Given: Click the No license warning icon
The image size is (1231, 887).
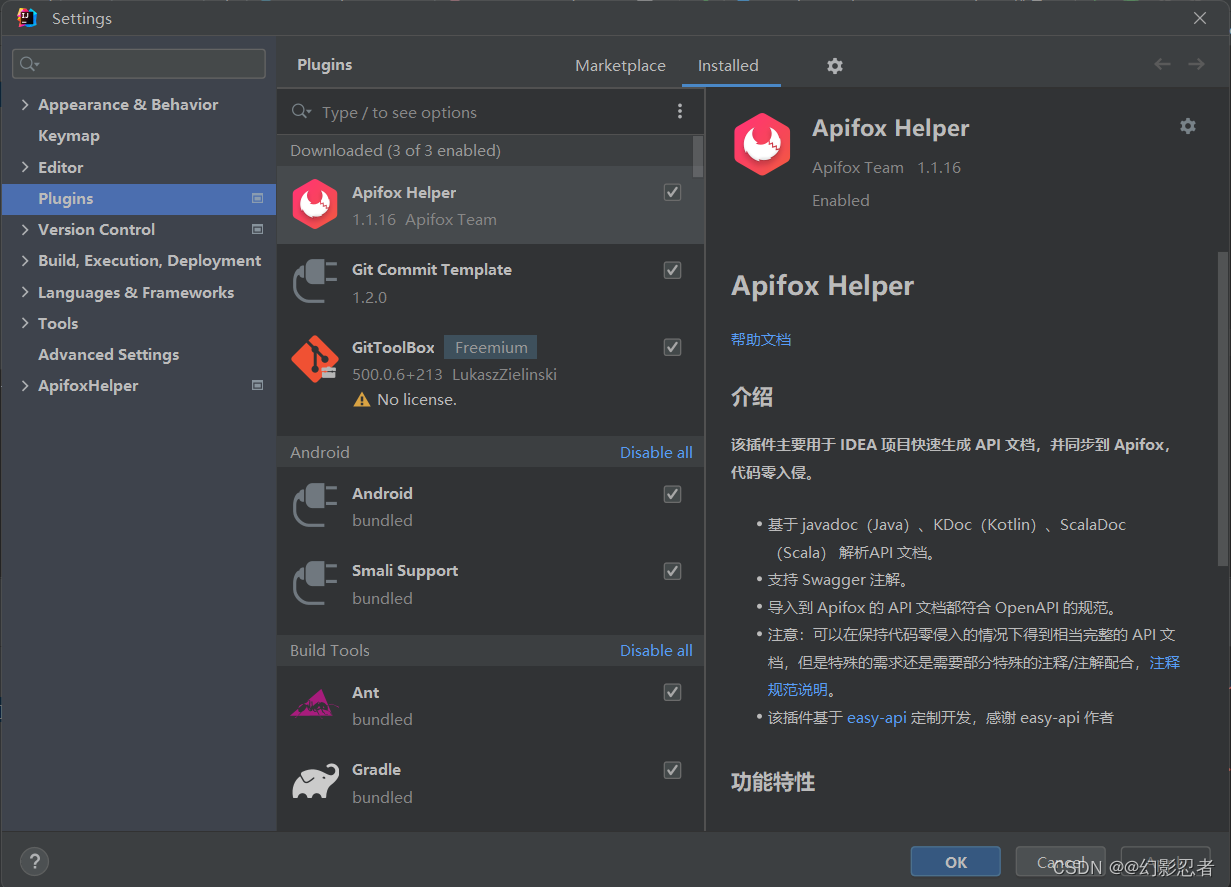Looking at the screenshot, I should 362,399.
